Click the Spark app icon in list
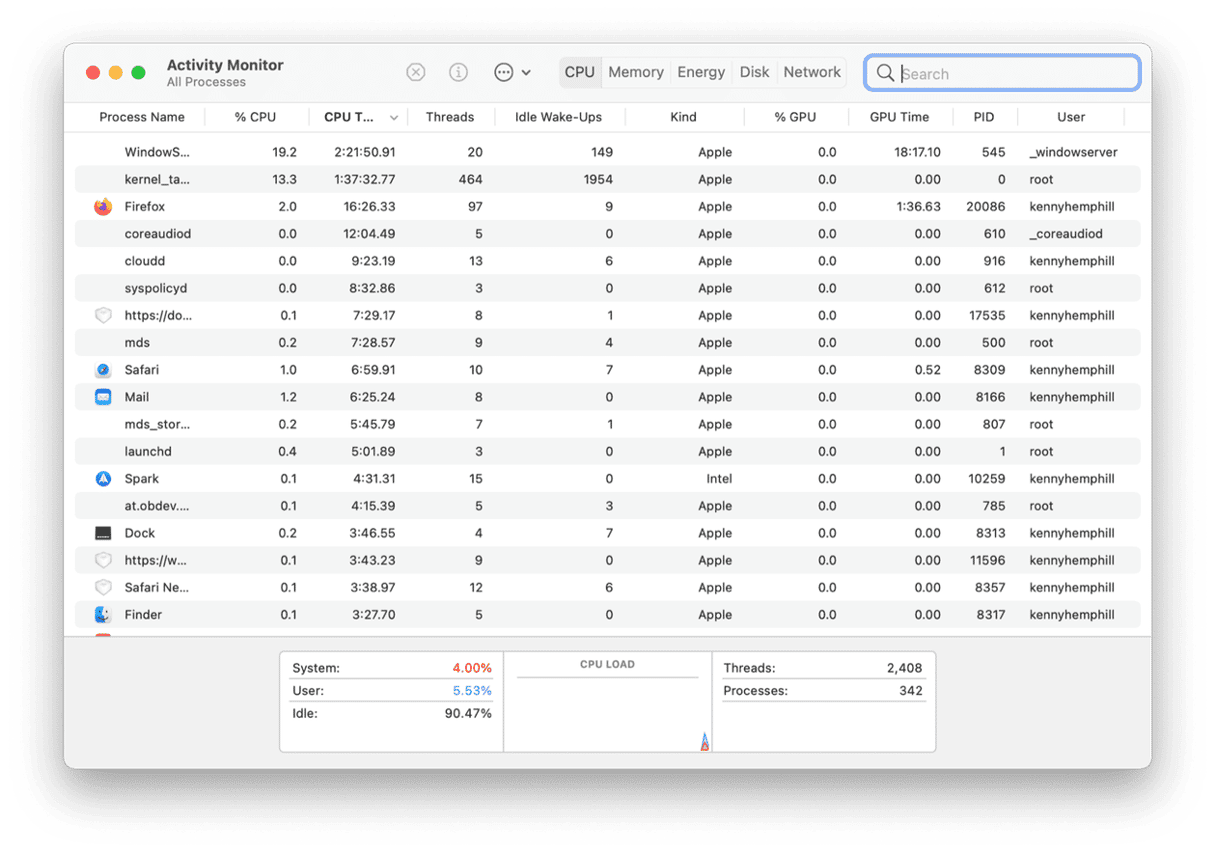This screenshot has width=1216, height=853. click(x=103, y=479)
